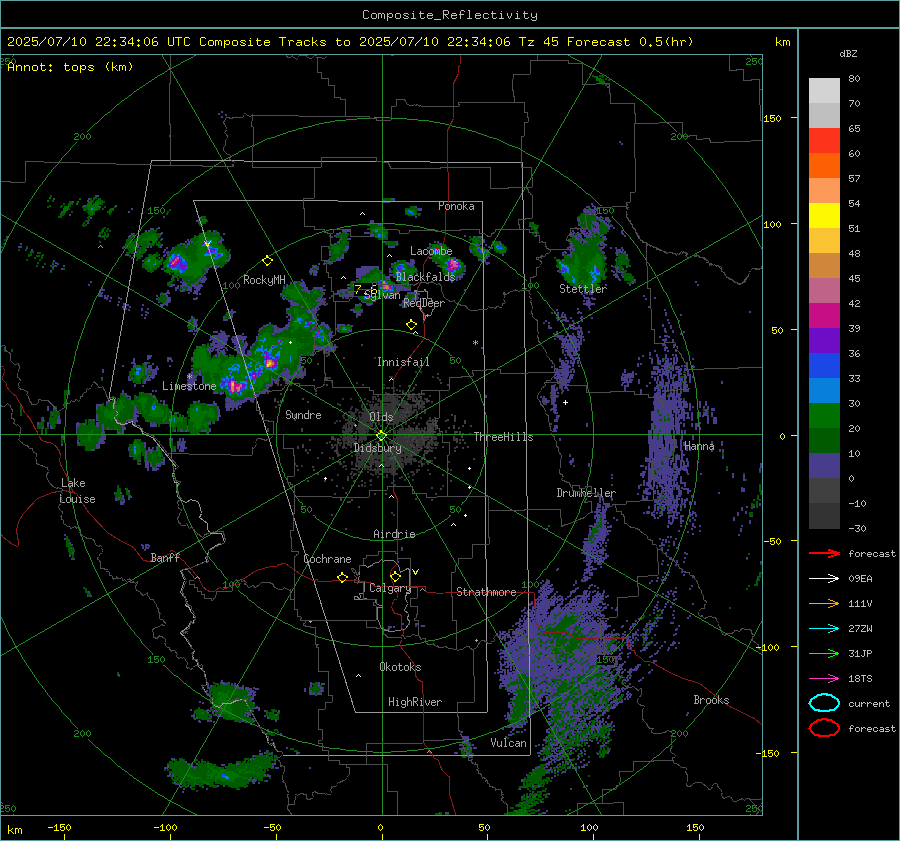Select the orange 60-57 dBZ color swatch
The width and height of the screenshot is (900, 841).
[824, 166]
